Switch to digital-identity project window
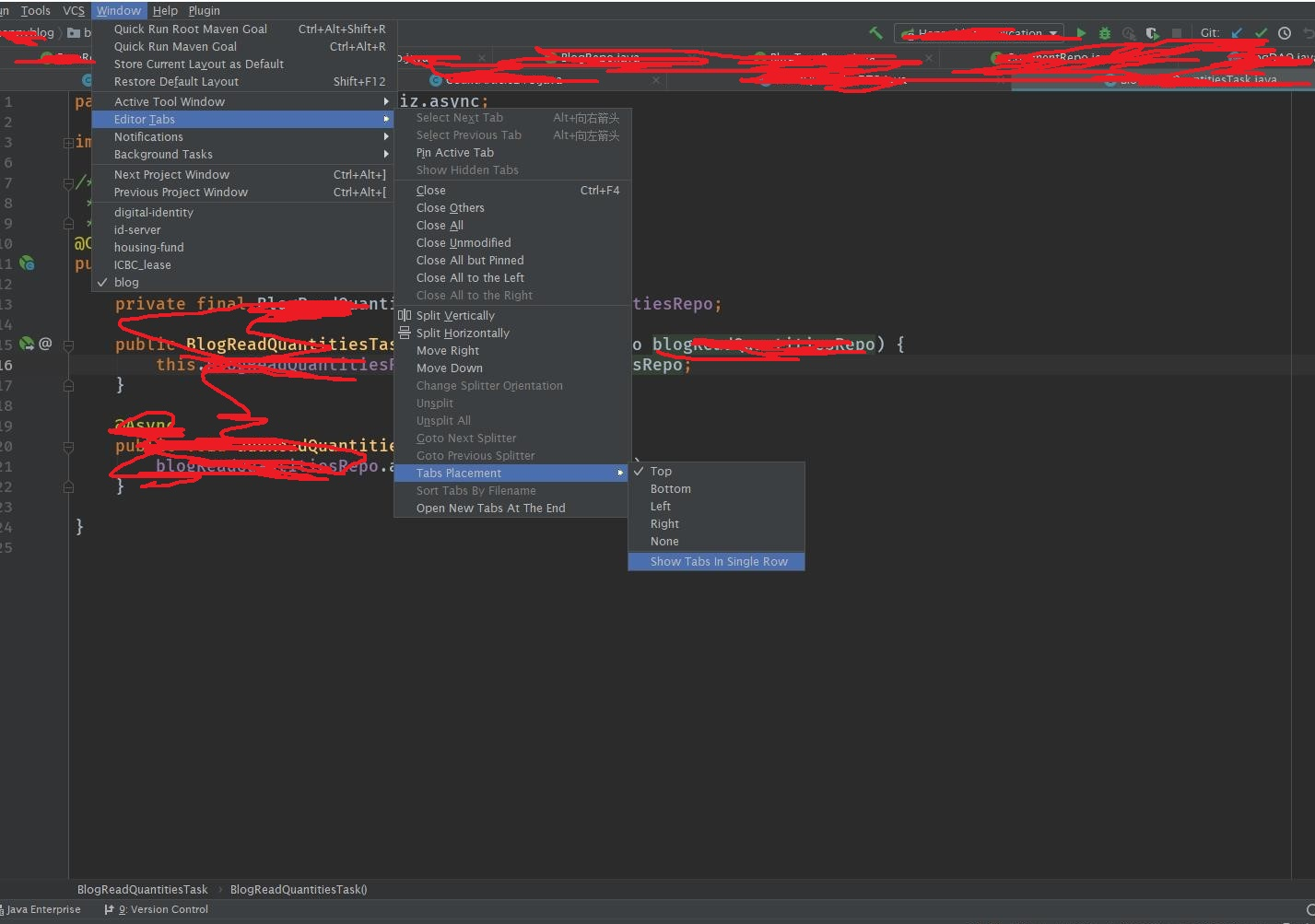The image size is (1315, 924). 243,212
